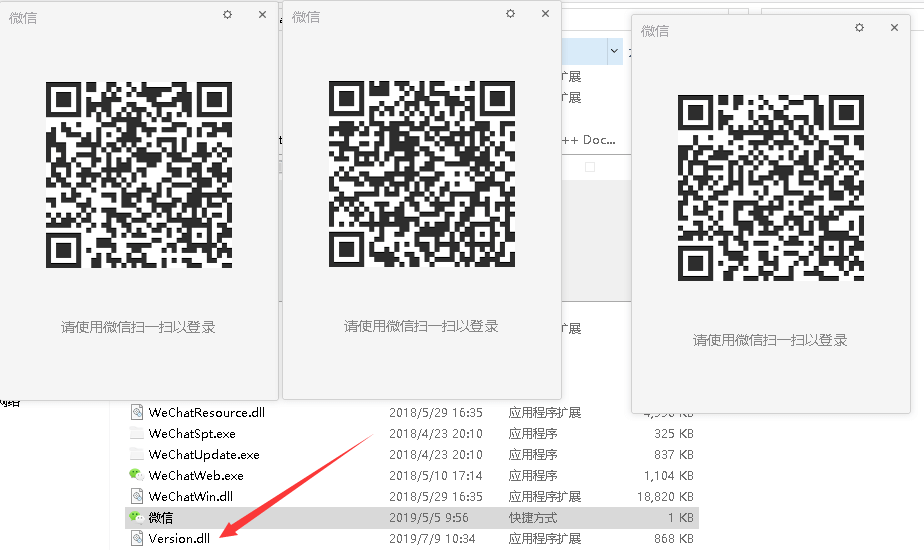Click date 2019/5/5 9:56 of 微信 shortcut

(429, 518)
